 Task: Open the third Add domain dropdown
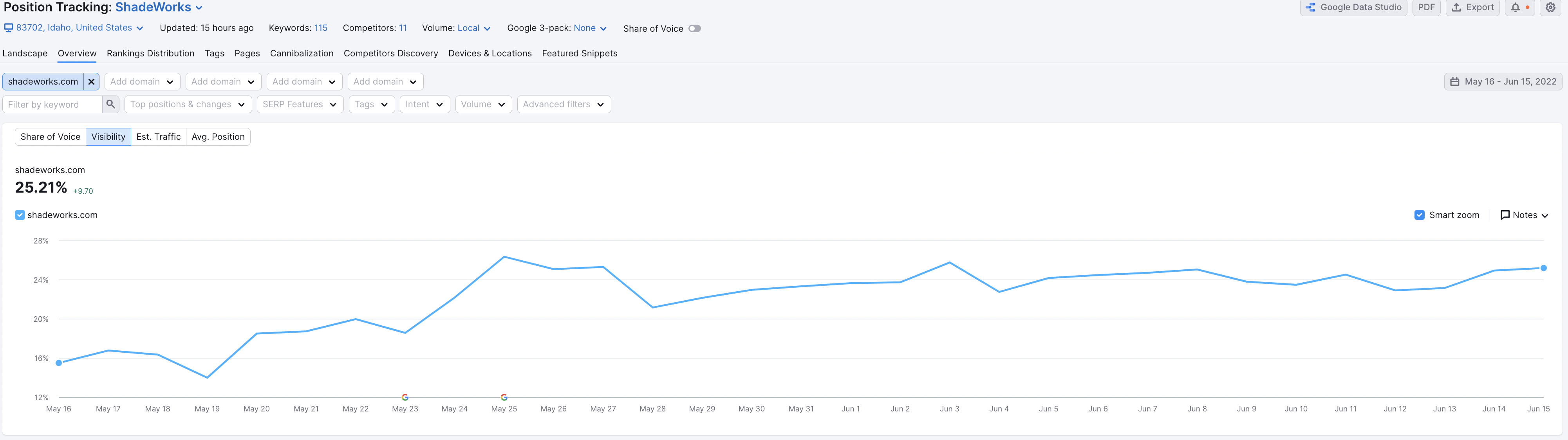tap(304, 81)
